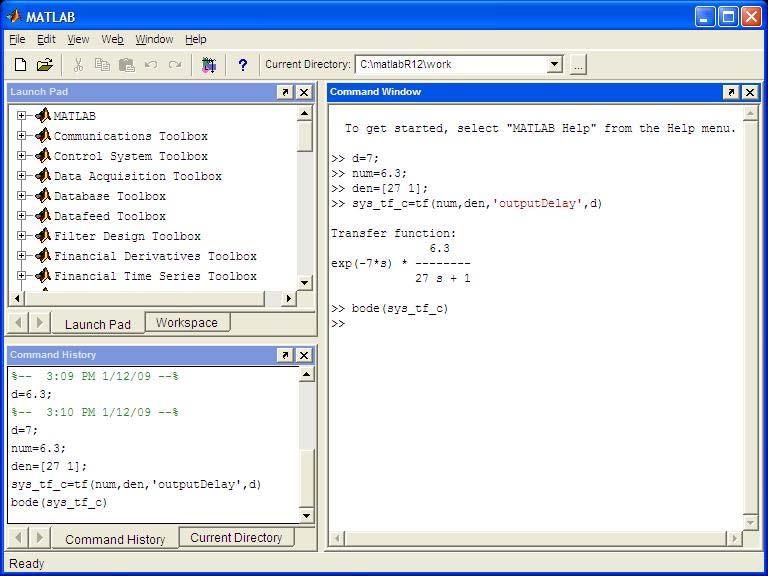This screenshot has width=768, height=576.
Task: Select 'd=6.3;' in Command History
Action: (x=31, y=394)
